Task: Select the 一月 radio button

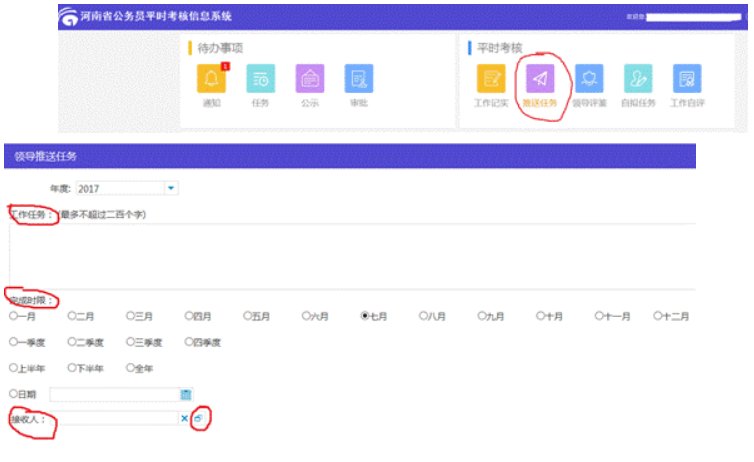Action: tap(13, 316)
